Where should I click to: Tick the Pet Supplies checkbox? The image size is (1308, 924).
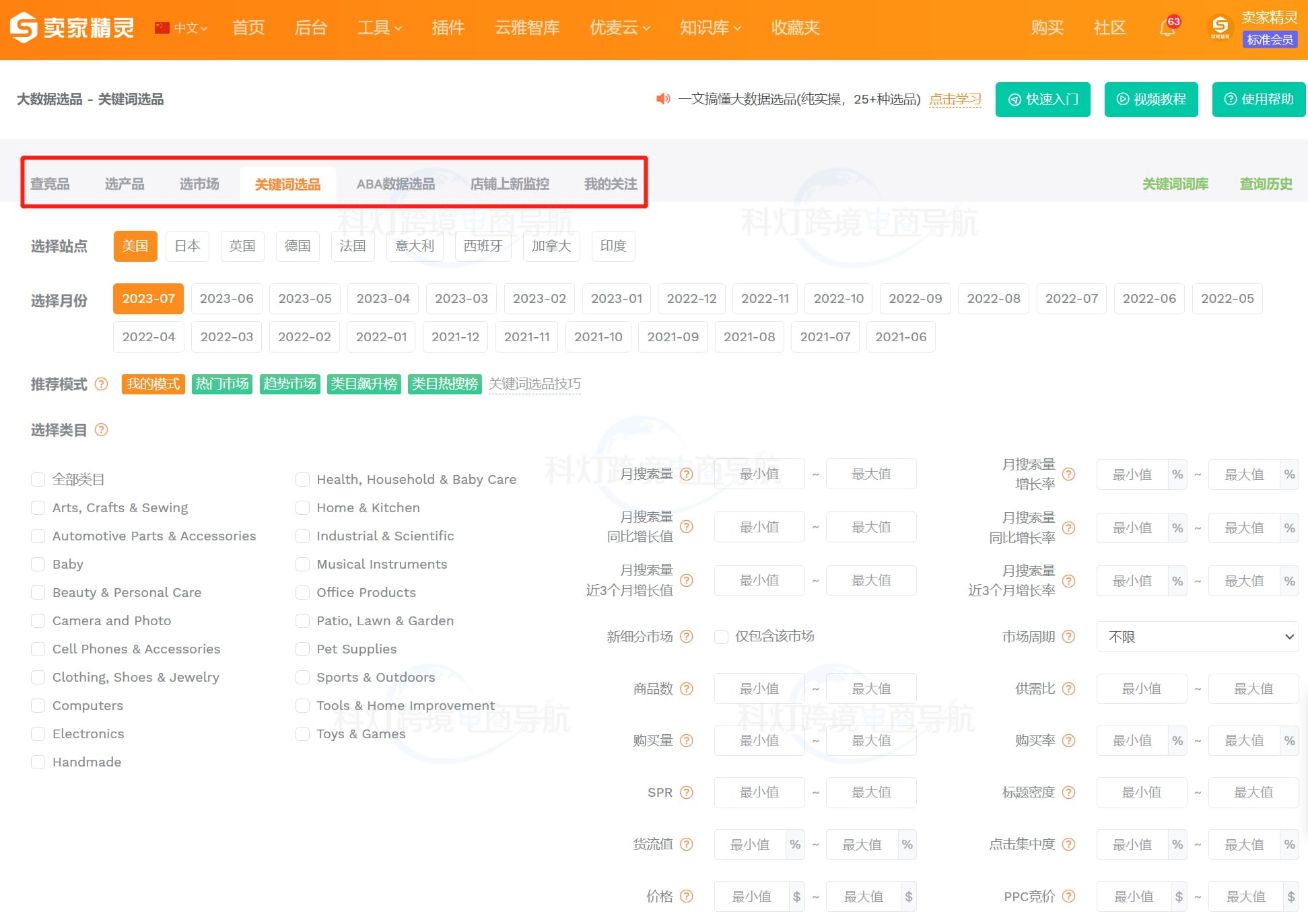click(x=303, y=649)
